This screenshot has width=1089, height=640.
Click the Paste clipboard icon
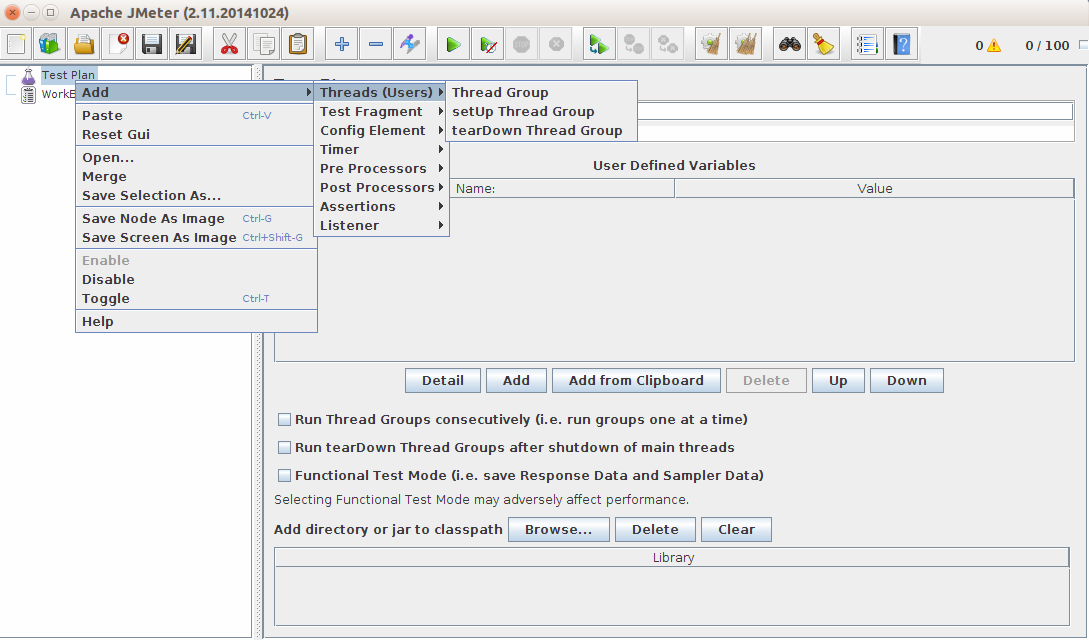[x=298, y=44]
